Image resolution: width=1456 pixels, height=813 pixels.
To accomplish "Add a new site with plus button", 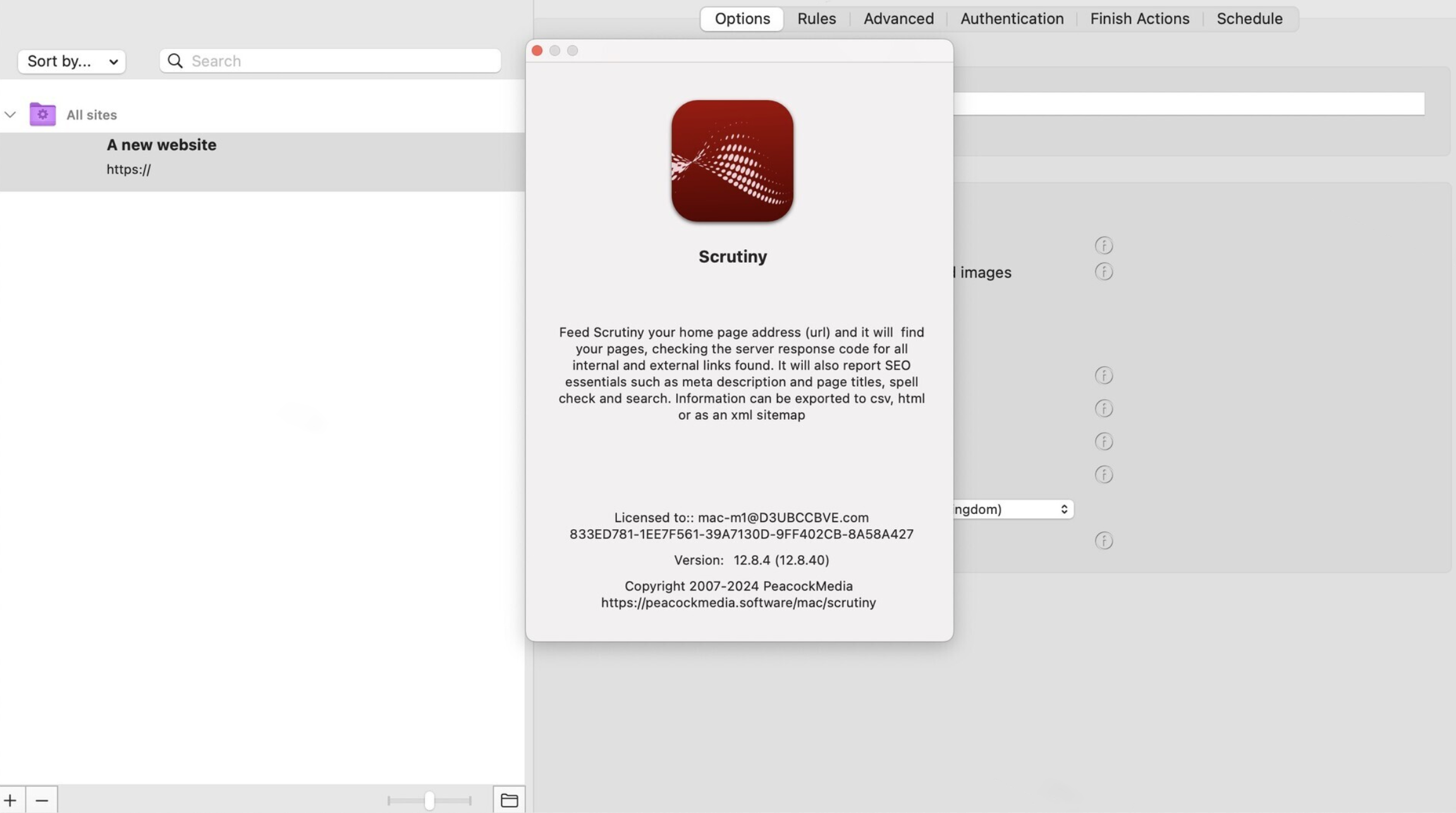I will tap(11, 800).
